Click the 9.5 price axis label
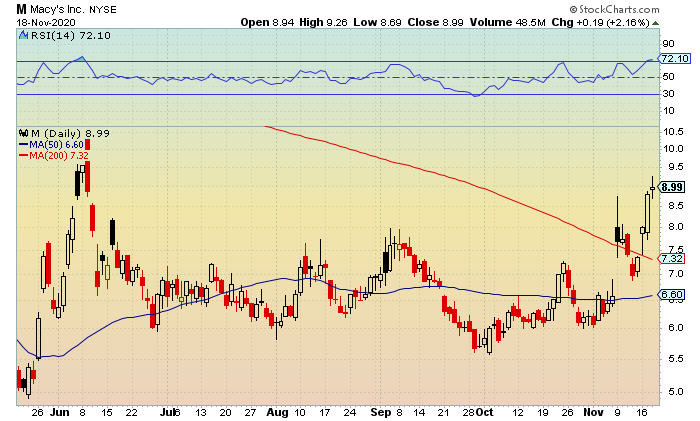This screenshot has height=421, width=700. 676,167
